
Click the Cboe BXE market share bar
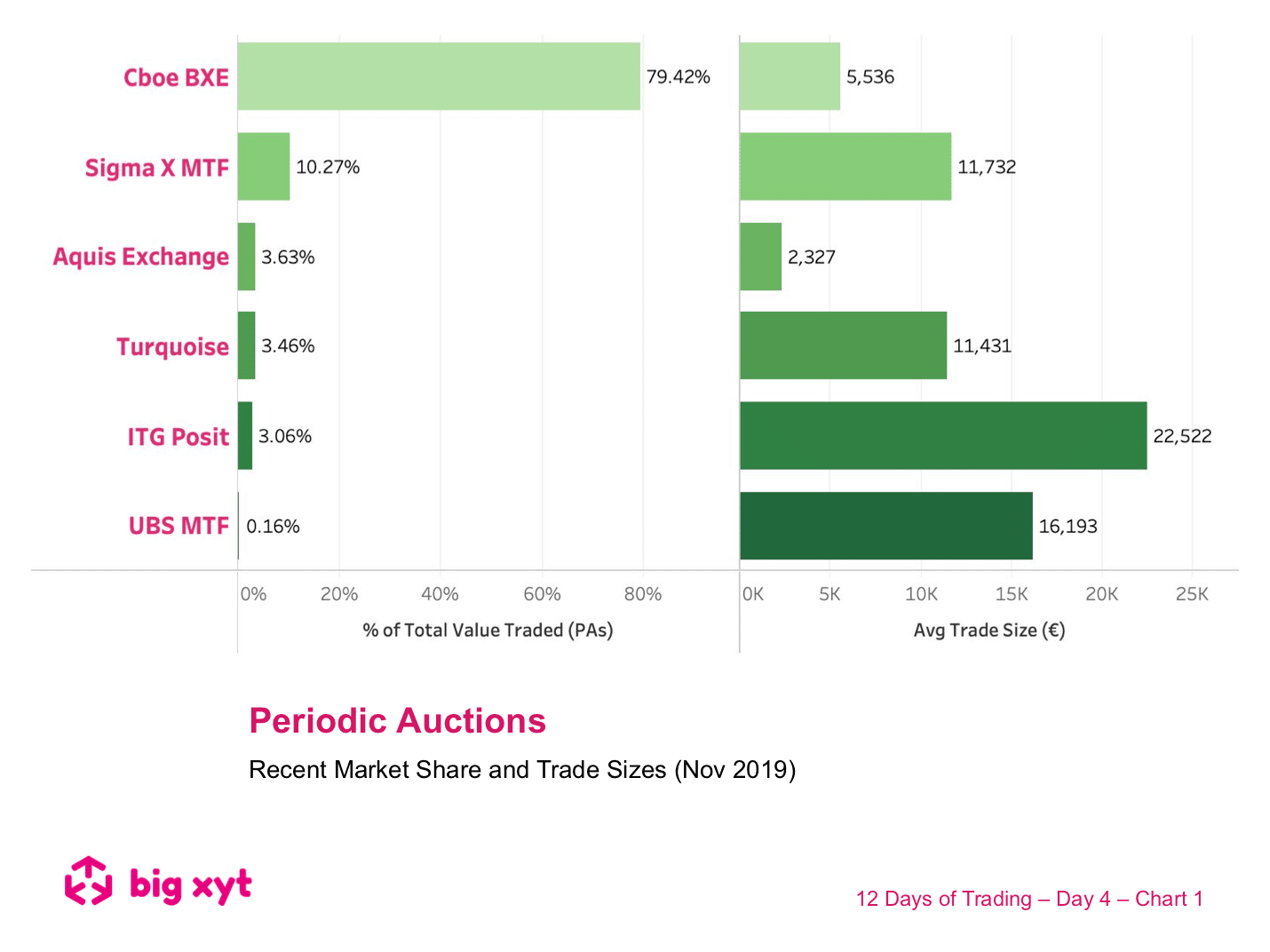(x=439, y=76)
